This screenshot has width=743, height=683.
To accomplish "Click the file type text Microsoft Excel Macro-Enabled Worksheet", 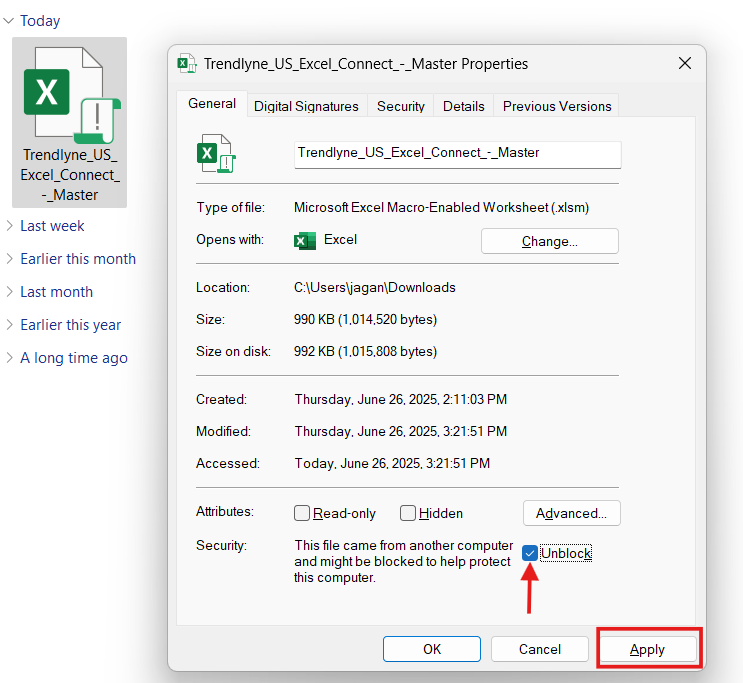I will coord(441,208).
